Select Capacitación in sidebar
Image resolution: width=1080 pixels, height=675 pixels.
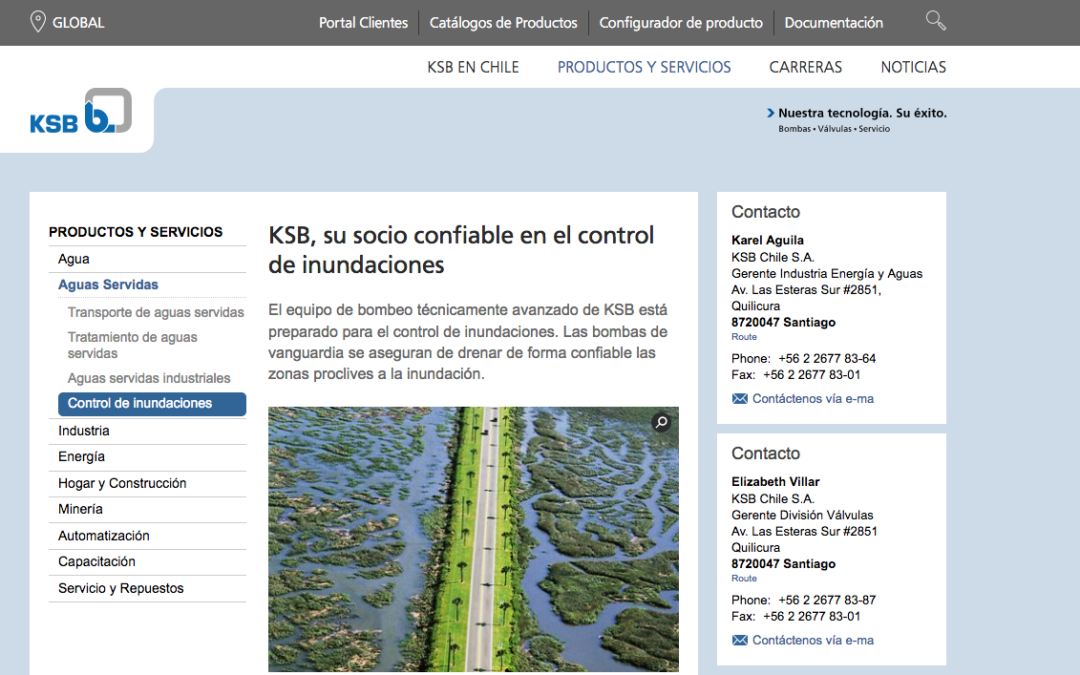(96, 561)
